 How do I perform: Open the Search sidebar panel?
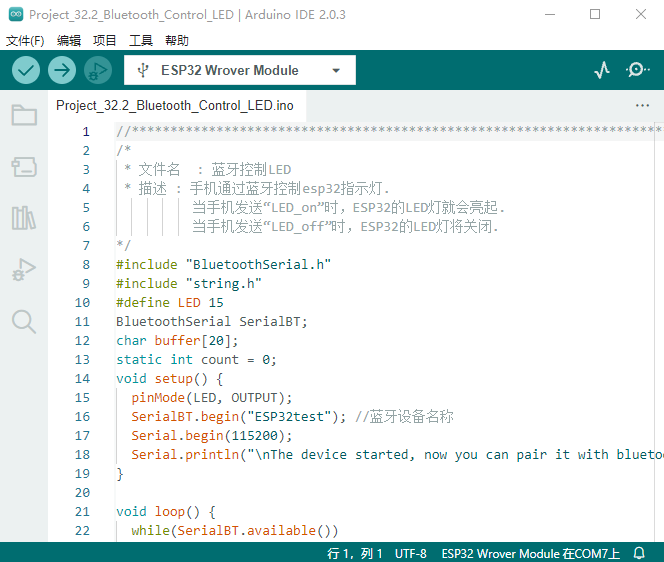[x=24, y=321]
